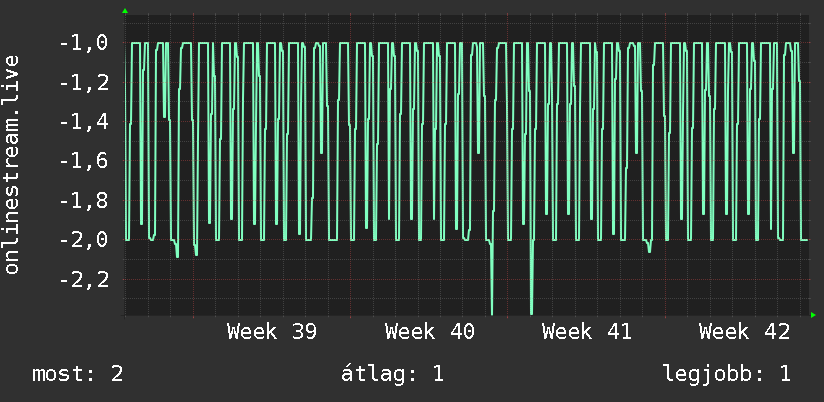Click the 'átlag: 1' average value text
The width and height of the screenshot is (824, 402).
click(x=393, y=374)
